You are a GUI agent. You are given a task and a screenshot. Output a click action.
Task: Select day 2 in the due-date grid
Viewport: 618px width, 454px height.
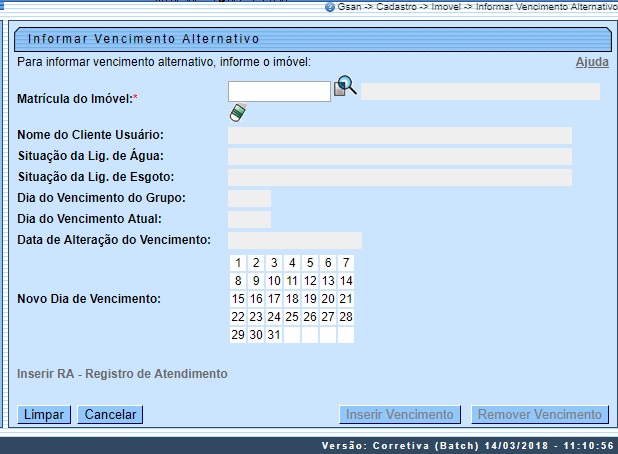click(256, 263)
